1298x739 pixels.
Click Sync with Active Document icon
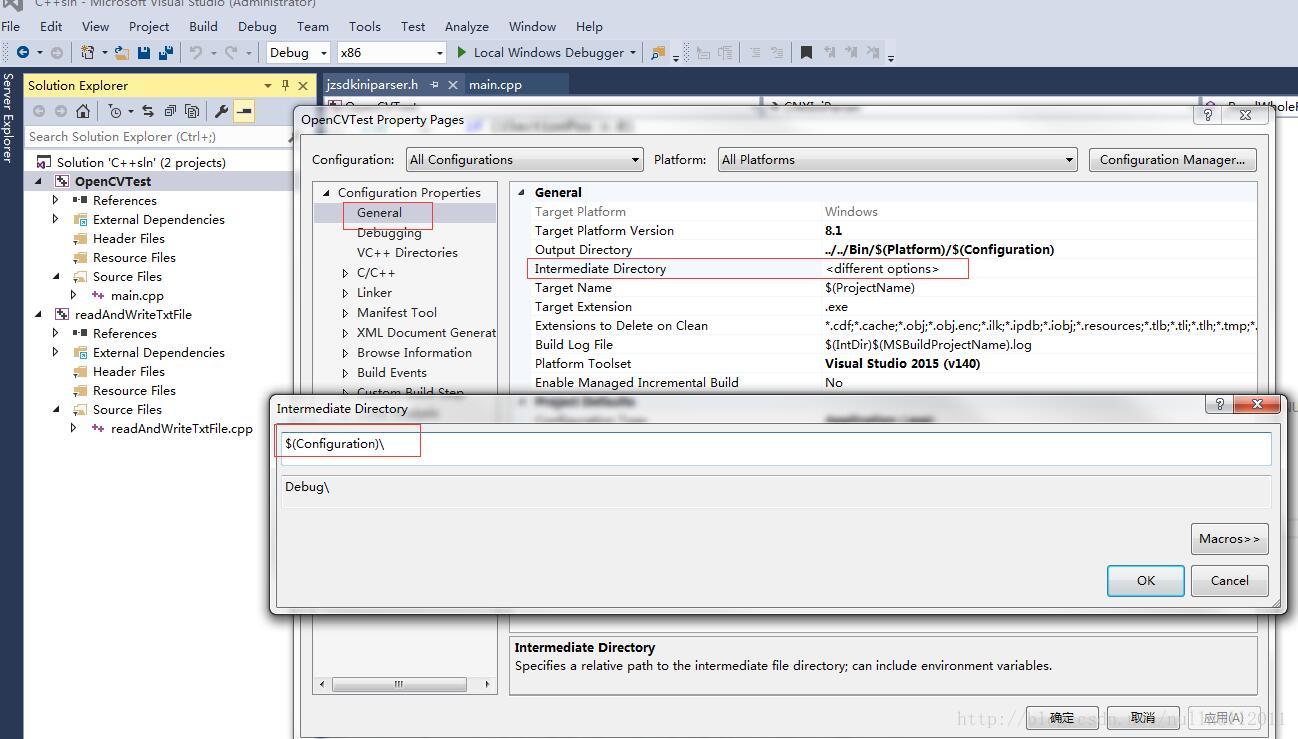pos(148,111)
